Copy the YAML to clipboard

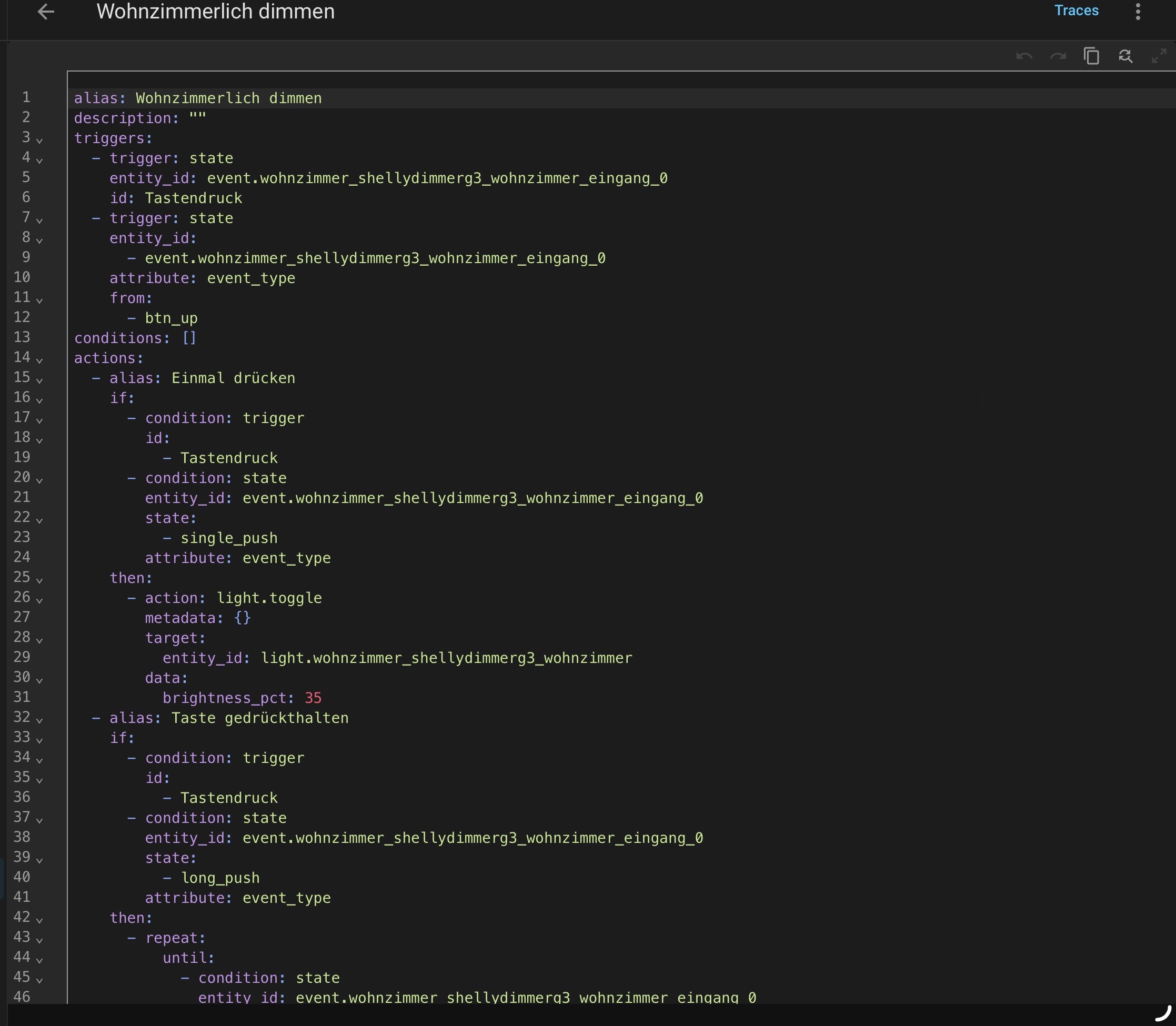[1092, 56]
